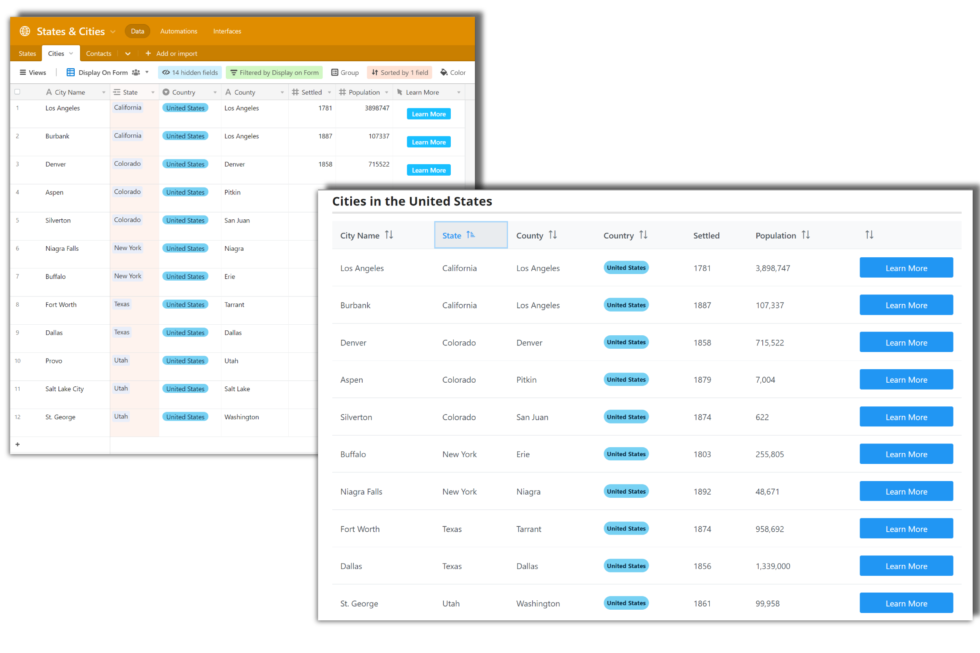Open the Group settings icon

tap(334, 72)
